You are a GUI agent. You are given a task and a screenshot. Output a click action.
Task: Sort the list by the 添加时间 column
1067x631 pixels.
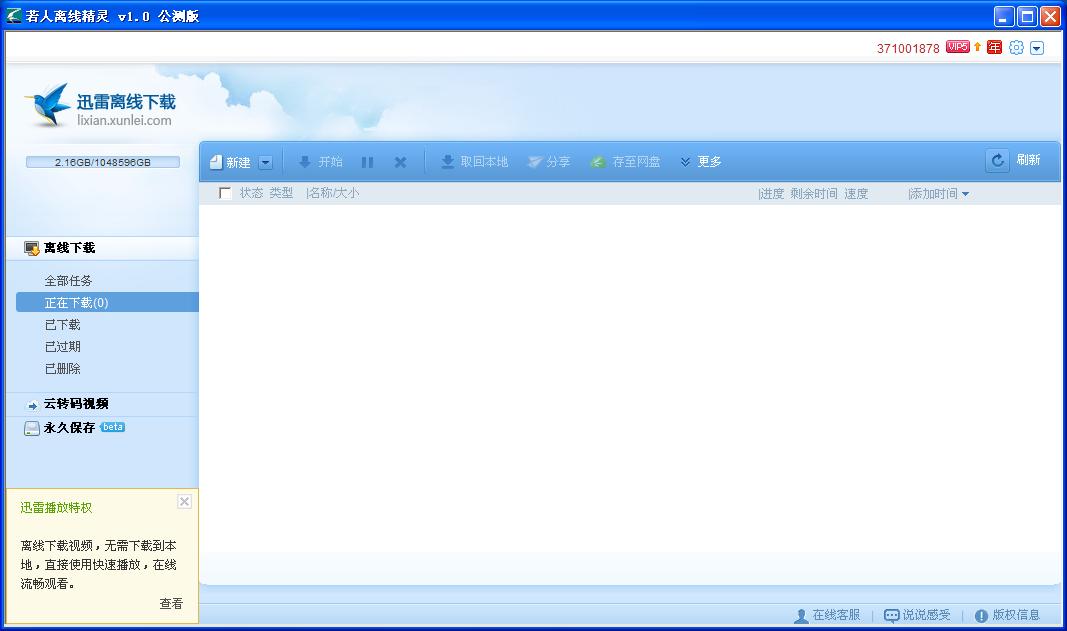pyautogui.click(x=939, y=194)
